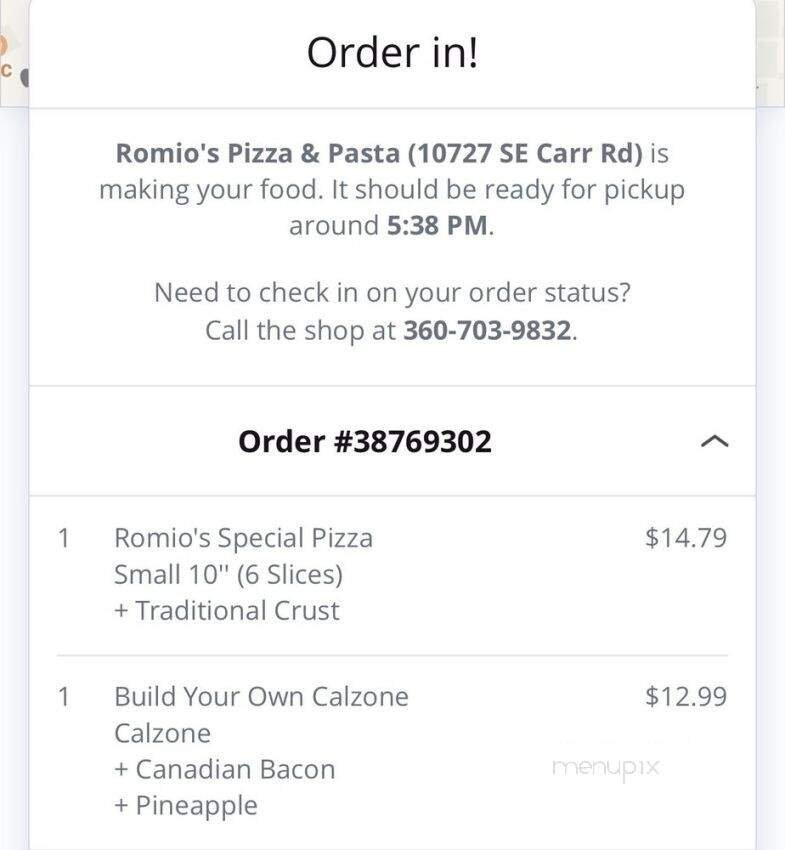The height and width of the screenshot is (850, 785).
Task: Click the + Canadian Bacon topping line
Action: coord(224,769)
